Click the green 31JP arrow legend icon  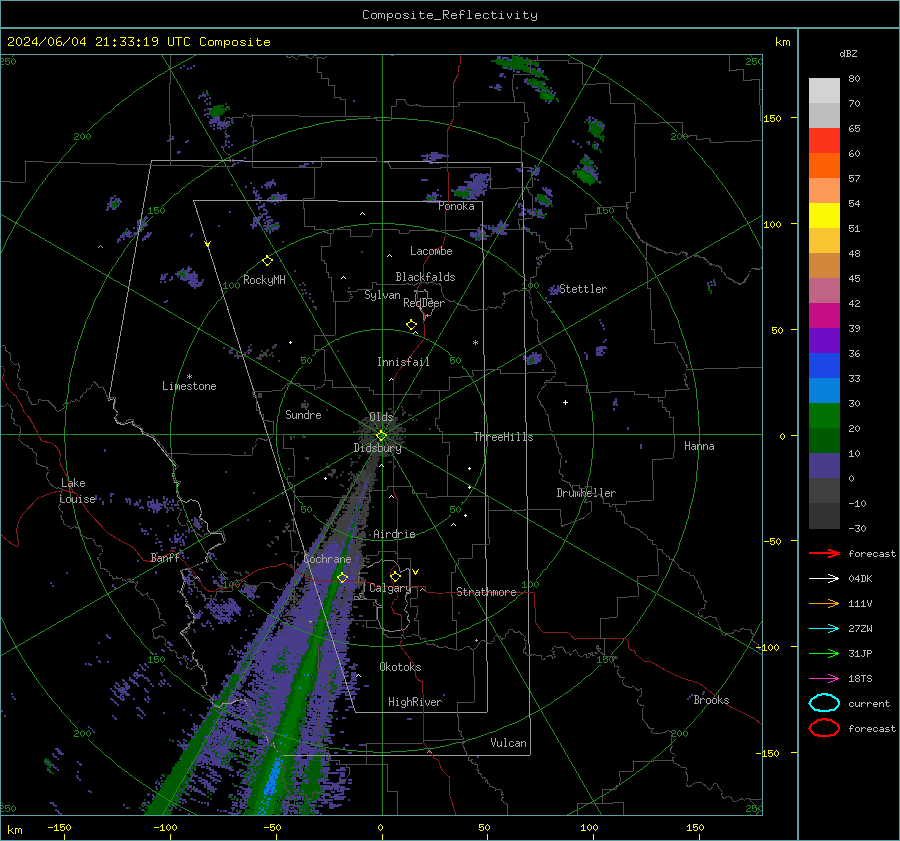click(x=824, y=653)
